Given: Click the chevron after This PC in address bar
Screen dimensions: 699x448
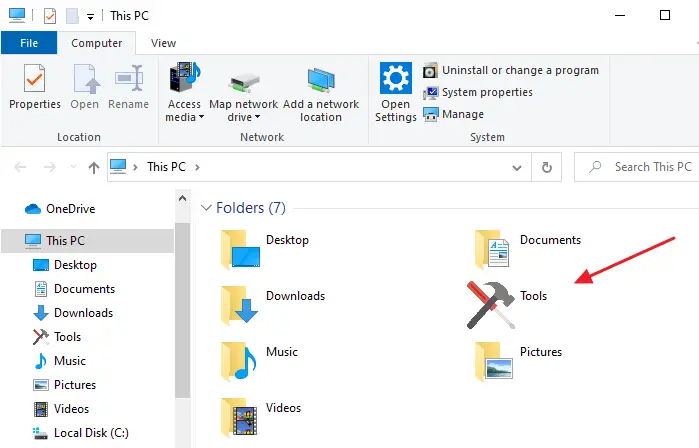Looking at the screenshot, I should click(197, 167).
